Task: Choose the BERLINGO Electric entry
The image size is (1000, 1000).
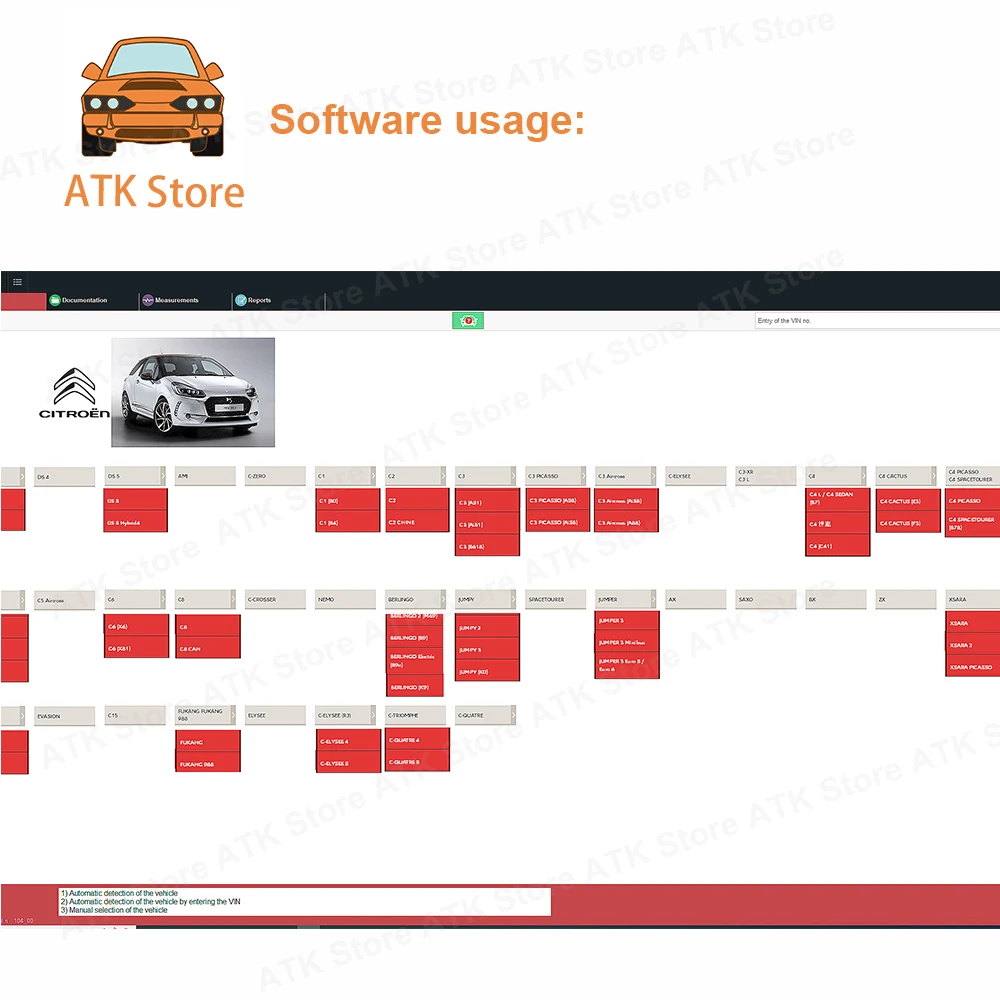Action: 415,661
